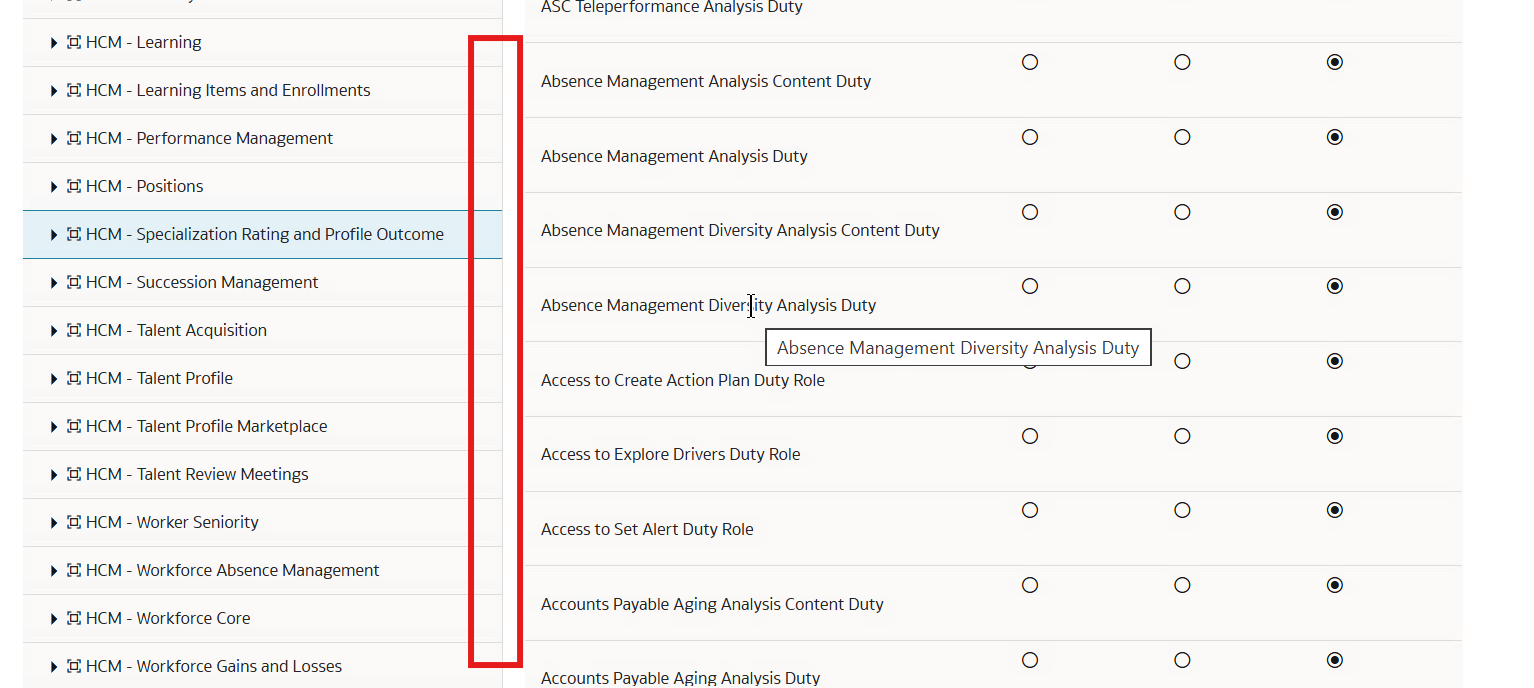Click the HCM - Talent Profile Marketplace icon
This screenshot has height=688, width=1534.
click(74, 426)
